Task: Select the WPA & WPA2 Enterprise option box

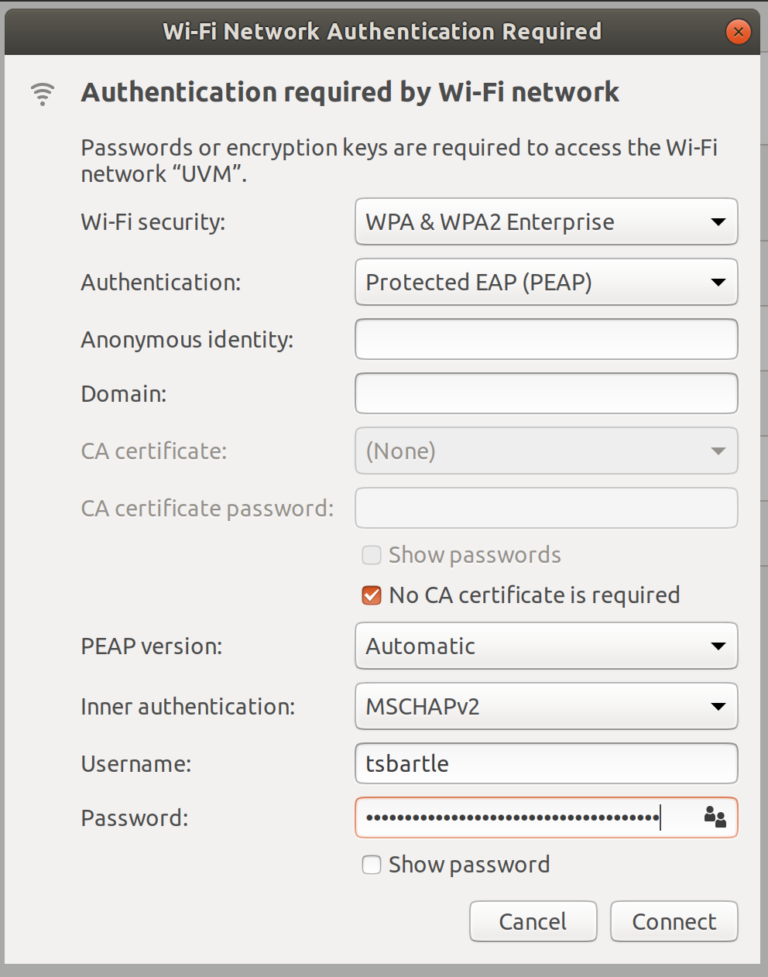Action: (x=546, y=222)
